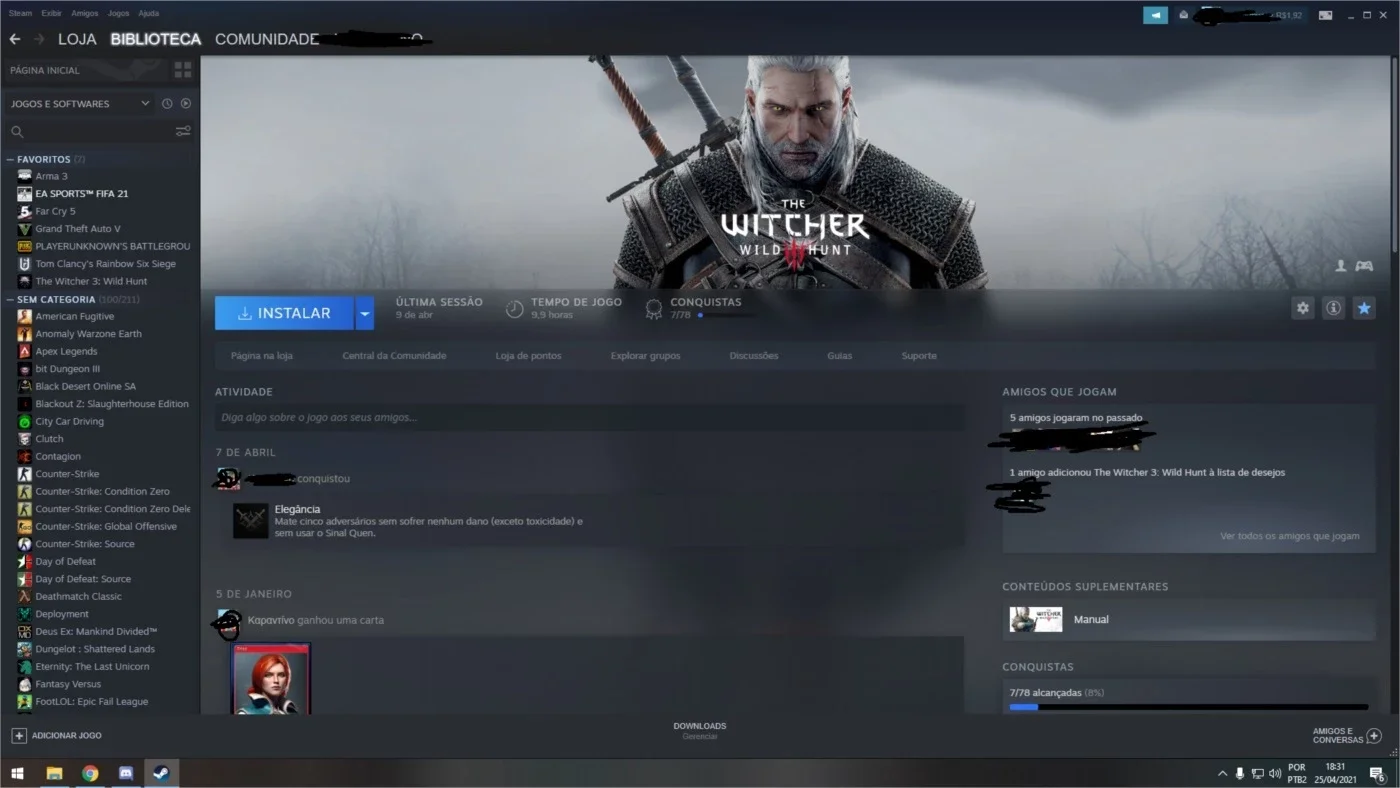Viewport: 1400px width, 788px height.
Task: Open game settings gear icon
Action: tap(1302, 308)
